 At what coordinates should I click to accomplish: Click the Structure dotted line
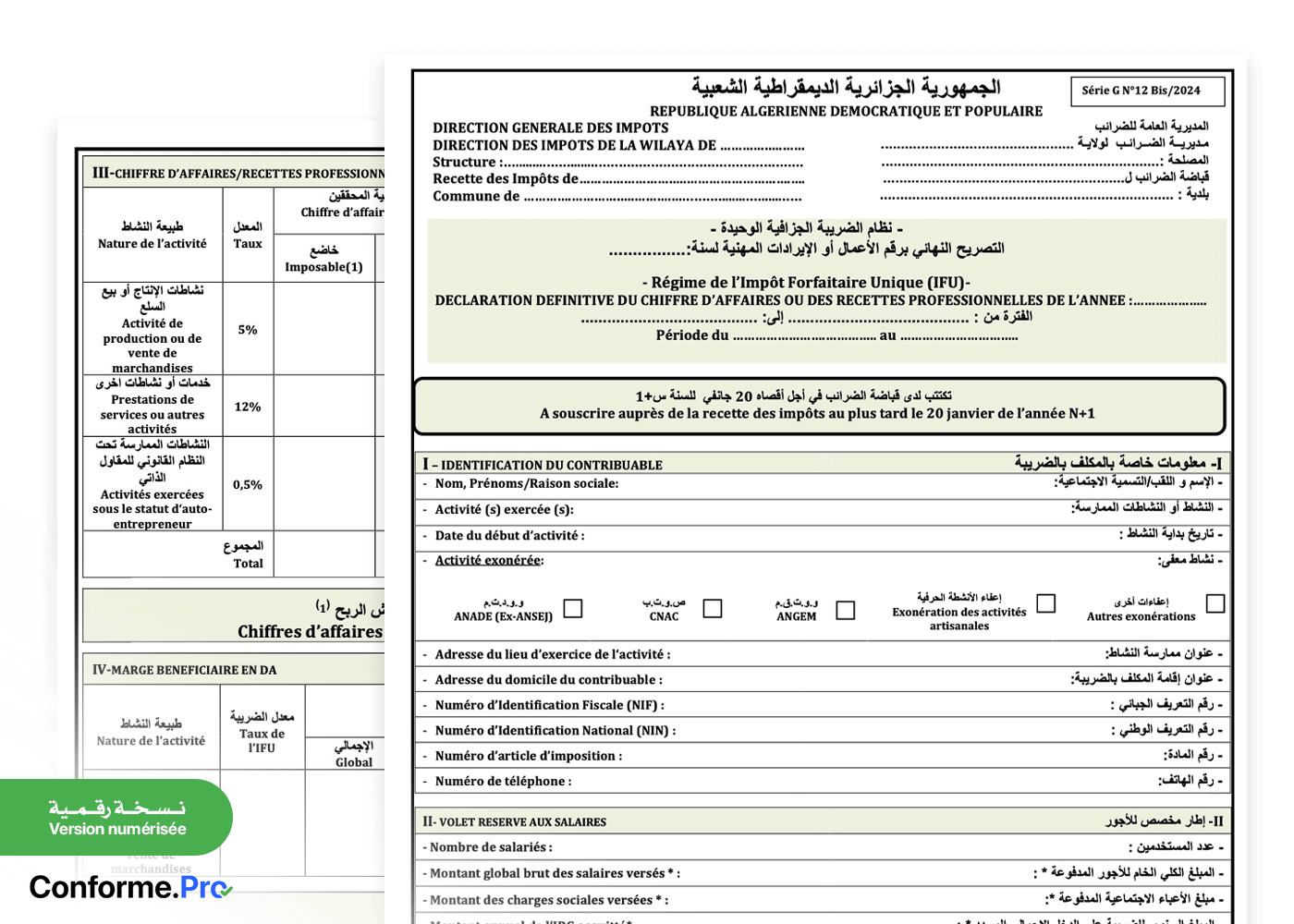(617, 163)
